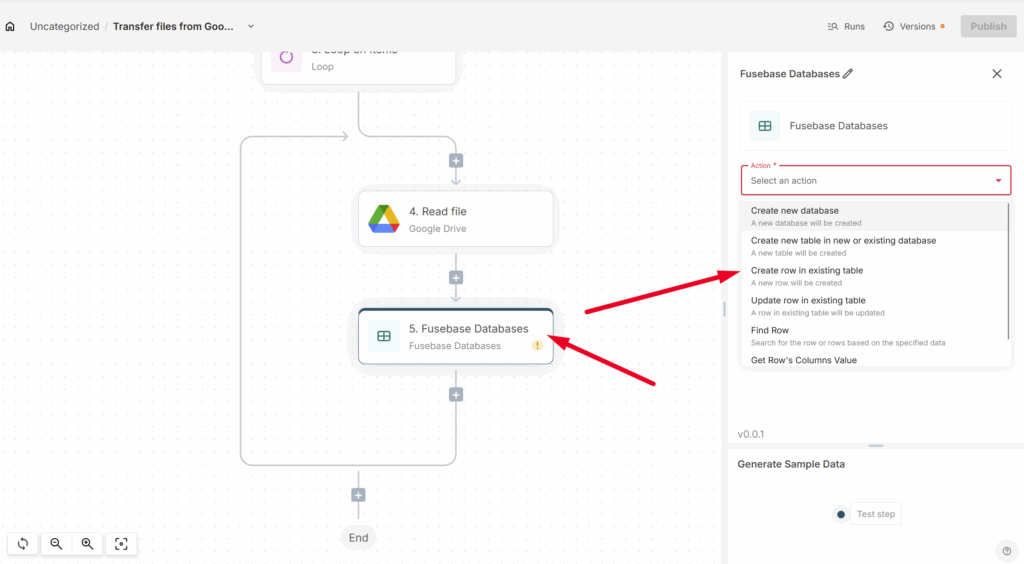Click the zoom in magnifier icon
The width and height of the screenshot is (1024, 564).
point(88,544)
